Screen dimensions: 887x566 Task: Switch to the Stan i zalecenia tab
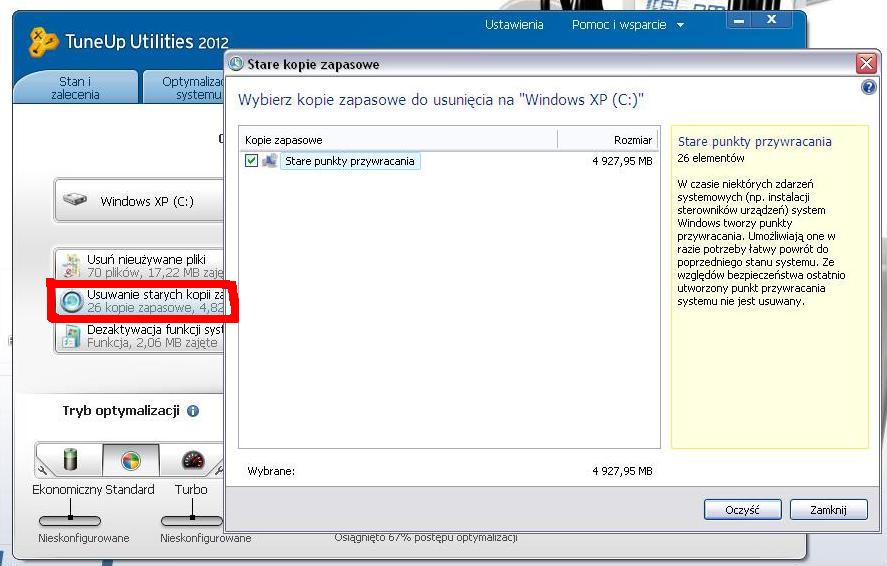[x=75, y=88]
